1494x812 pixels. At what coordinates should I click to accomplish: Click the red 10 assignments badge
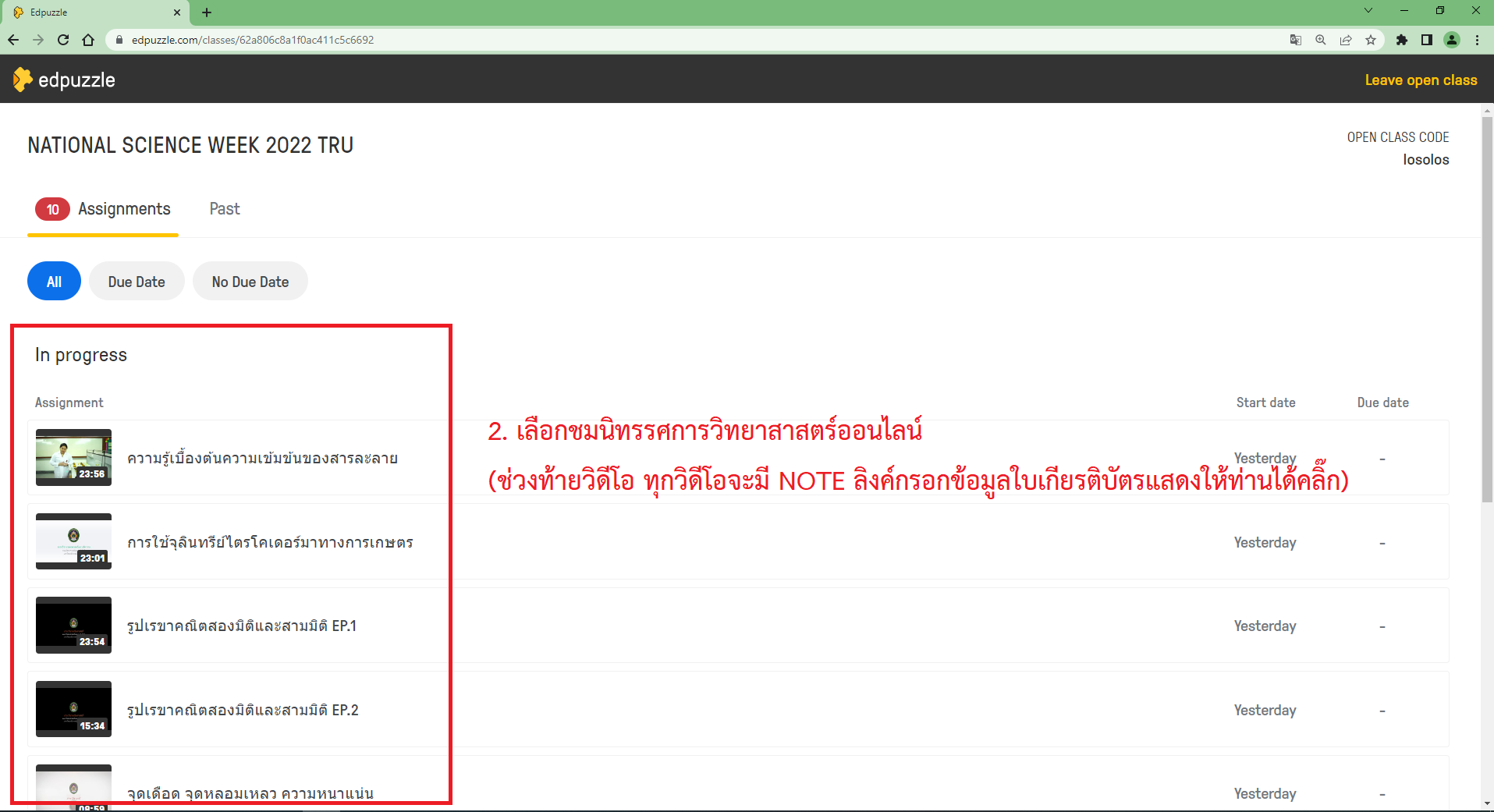tap(52, 209)
